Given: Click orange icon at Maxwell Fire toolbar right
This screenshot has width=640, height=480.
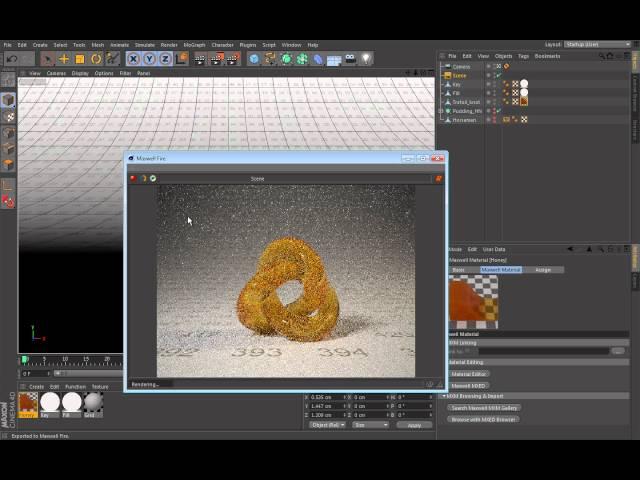Looking at the screenshot, I should 439,179.
